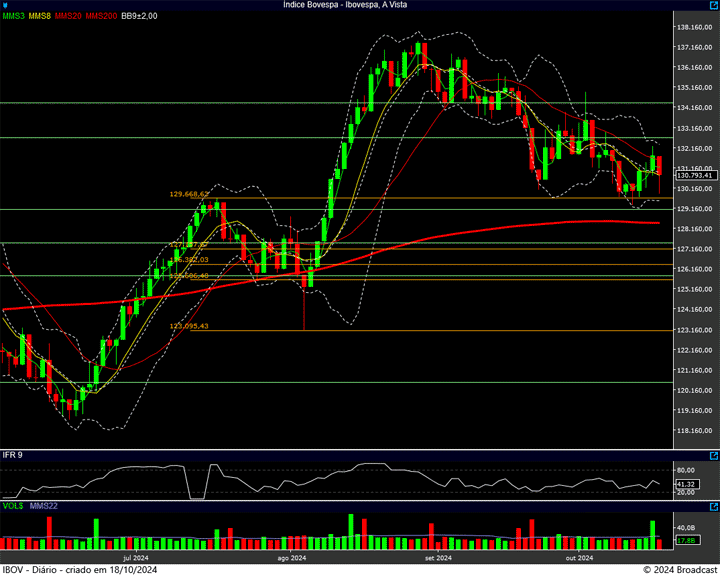Screen dimensions: 720x575
Task: Toggle the MMS20 moving average legend
Action: (69, 16)
